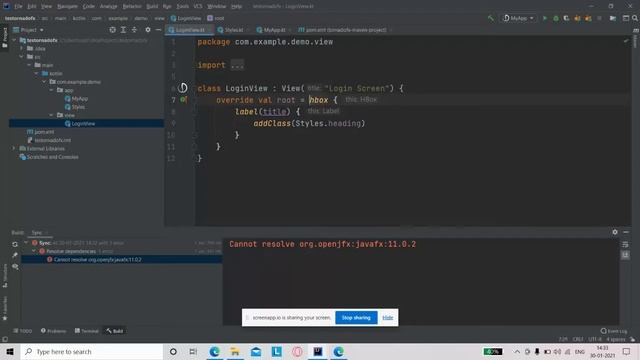Open Build panel gear settings
Image resolution: width=640 pixels, height=360 pixels.
click(x=615, y=232)
